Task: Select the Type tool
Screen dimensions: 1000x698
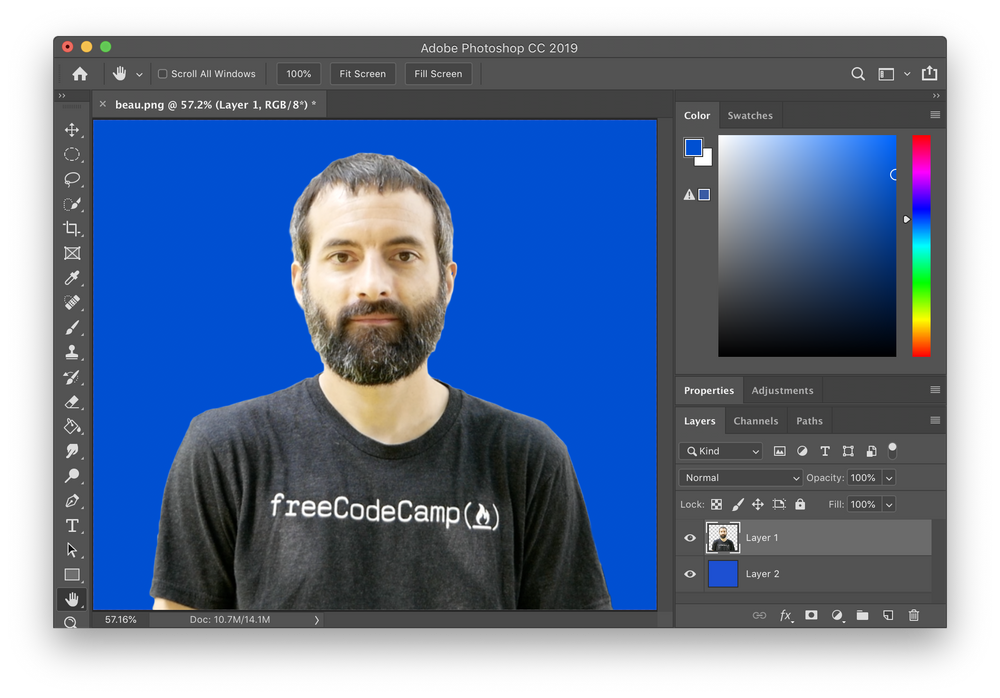Action: pos(72,525)
